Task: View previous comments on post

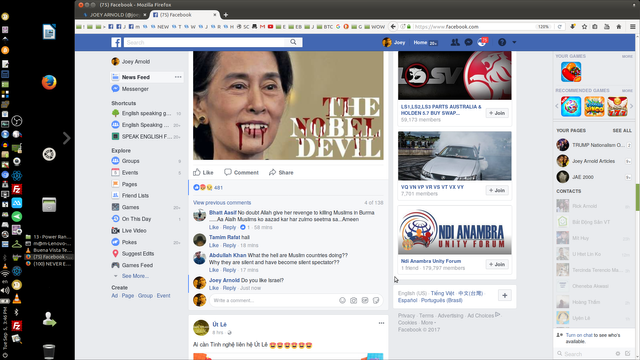Action: (222, 202)
